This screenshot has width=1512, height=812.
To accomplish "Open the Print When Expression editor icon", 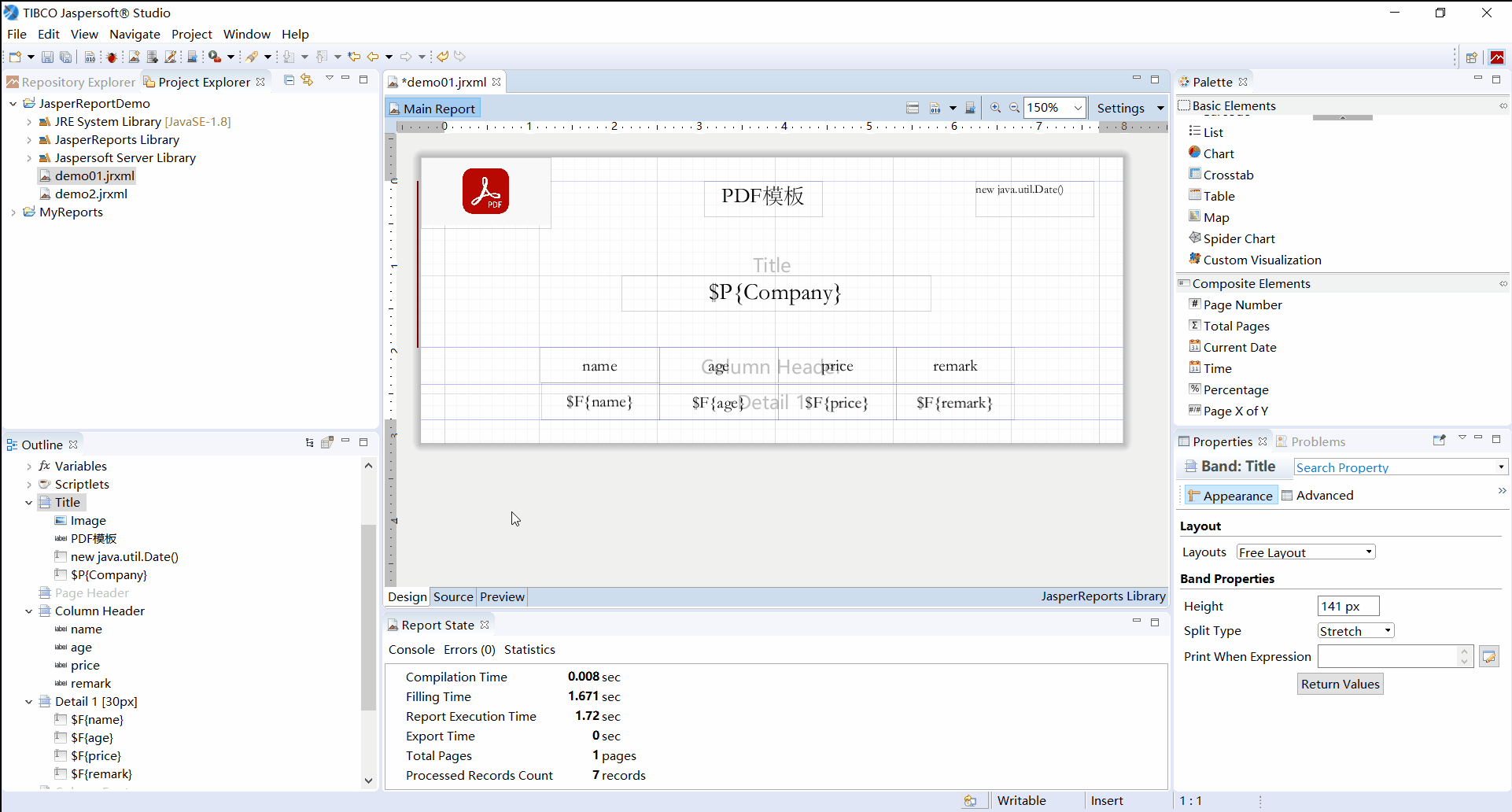I will pos(1489,655).
